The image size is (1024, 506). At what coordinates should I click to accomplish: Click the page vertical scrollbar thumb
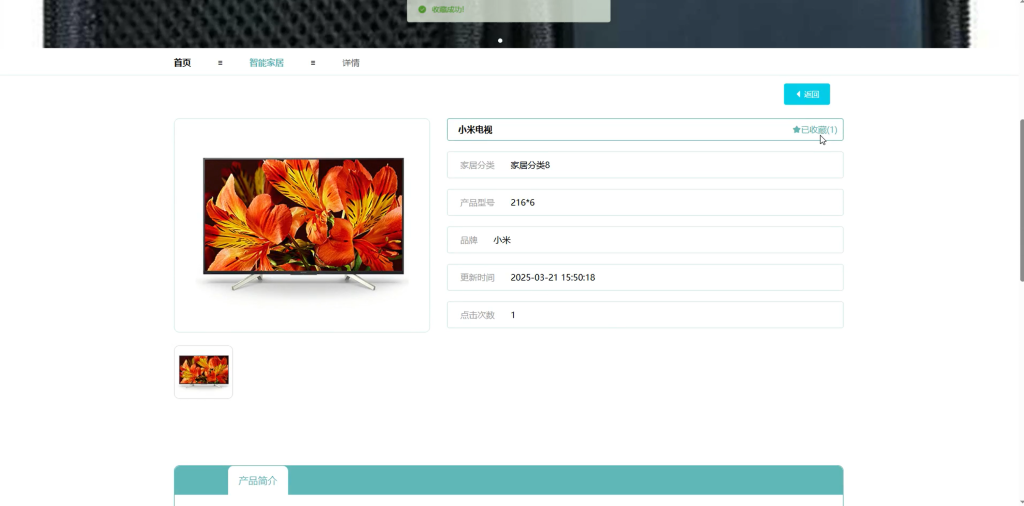tap(1020, 200)
